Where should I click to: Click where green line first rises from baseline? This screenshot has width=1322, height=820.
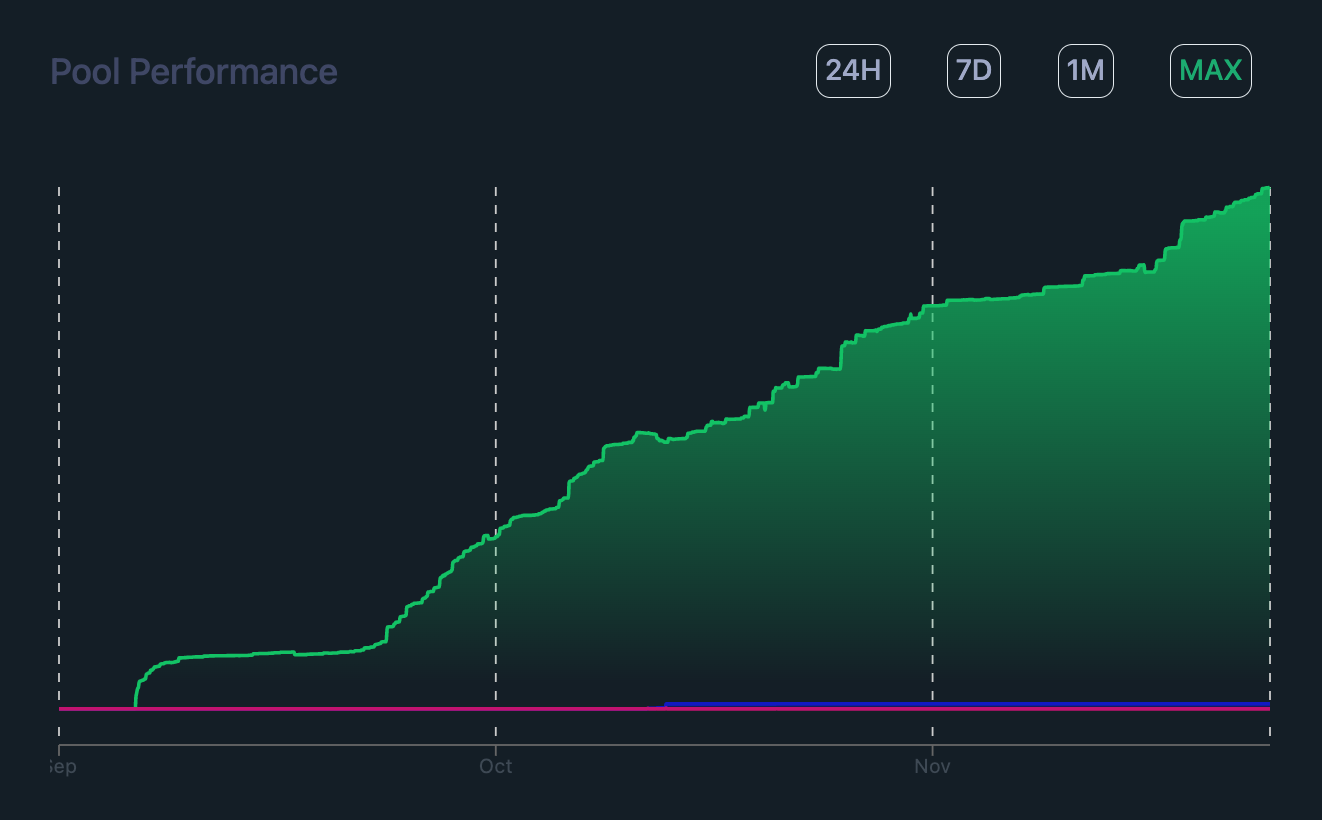(x=136, y=700)
